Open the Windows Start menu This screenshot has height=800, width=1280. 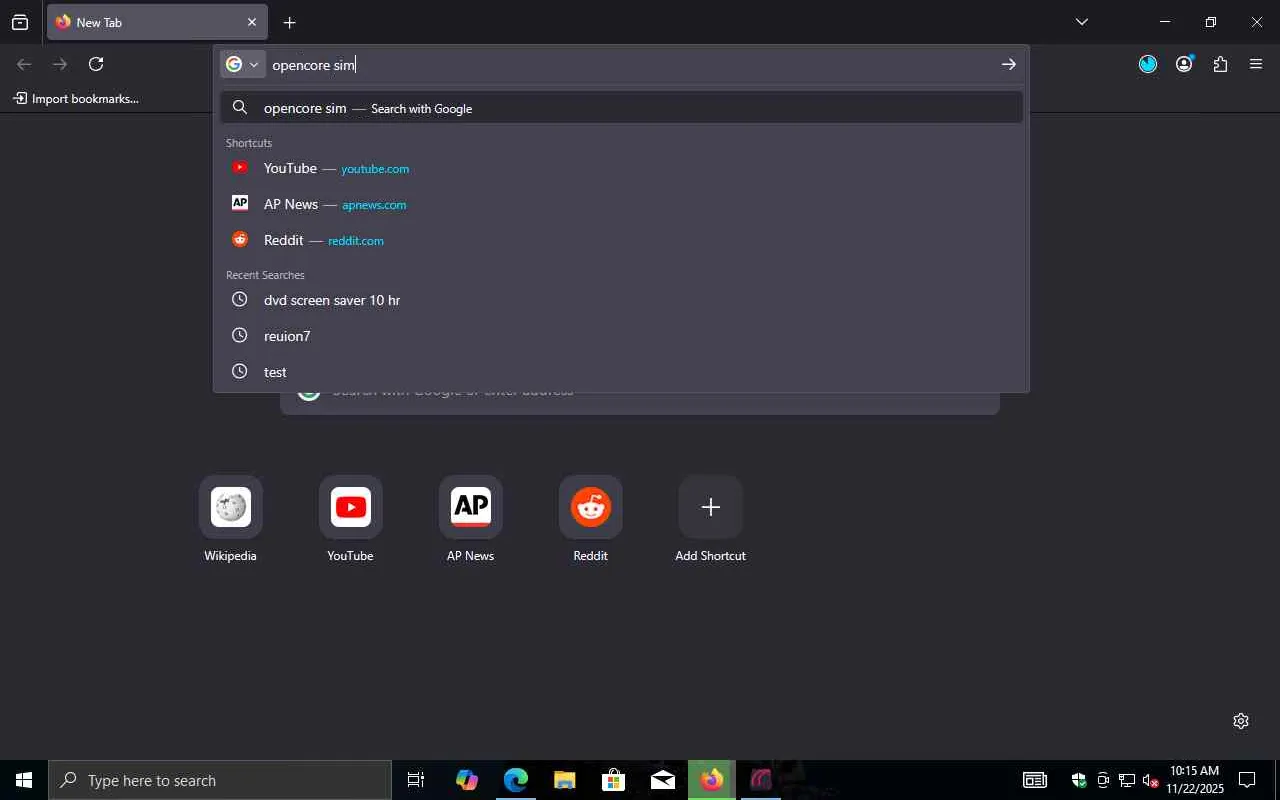pyautogui.click(x=24, y=780)
